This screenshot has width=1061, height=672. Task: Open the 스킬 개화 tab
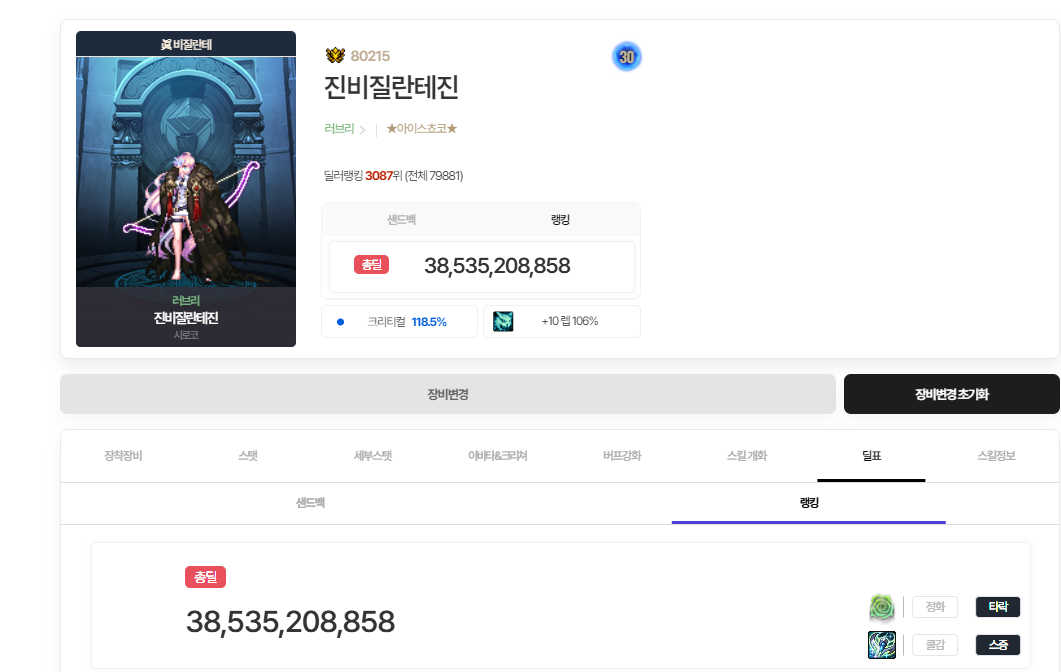[746, 456]
